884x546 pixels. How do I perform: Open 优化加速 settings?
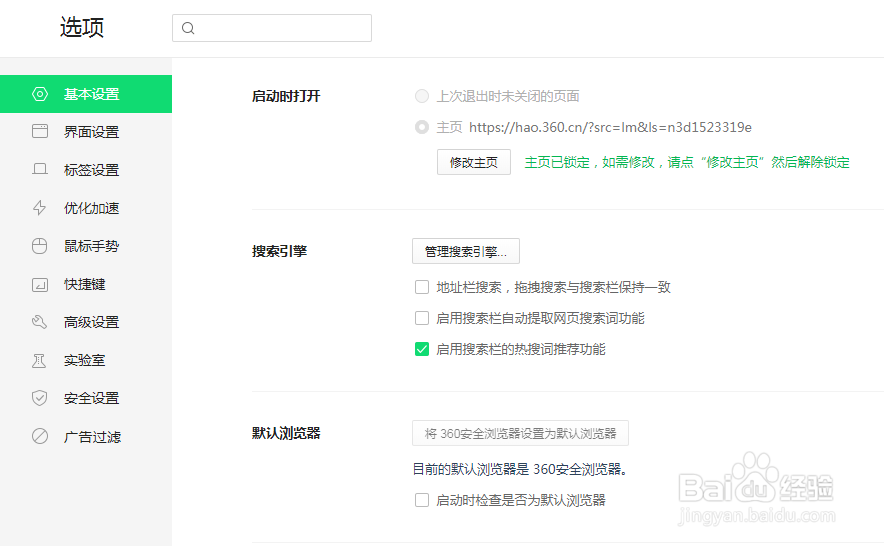(86, 208)
